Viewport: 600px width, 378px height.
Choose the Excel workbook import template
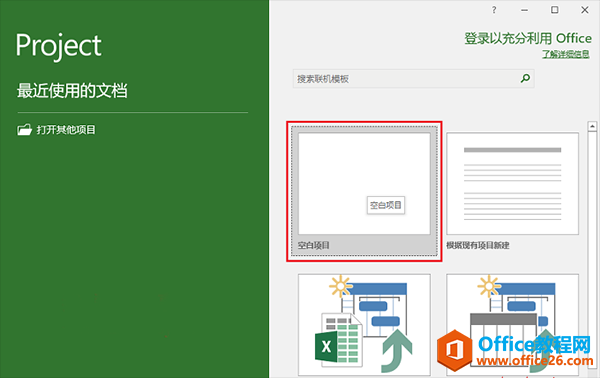(x=364, y=324)
